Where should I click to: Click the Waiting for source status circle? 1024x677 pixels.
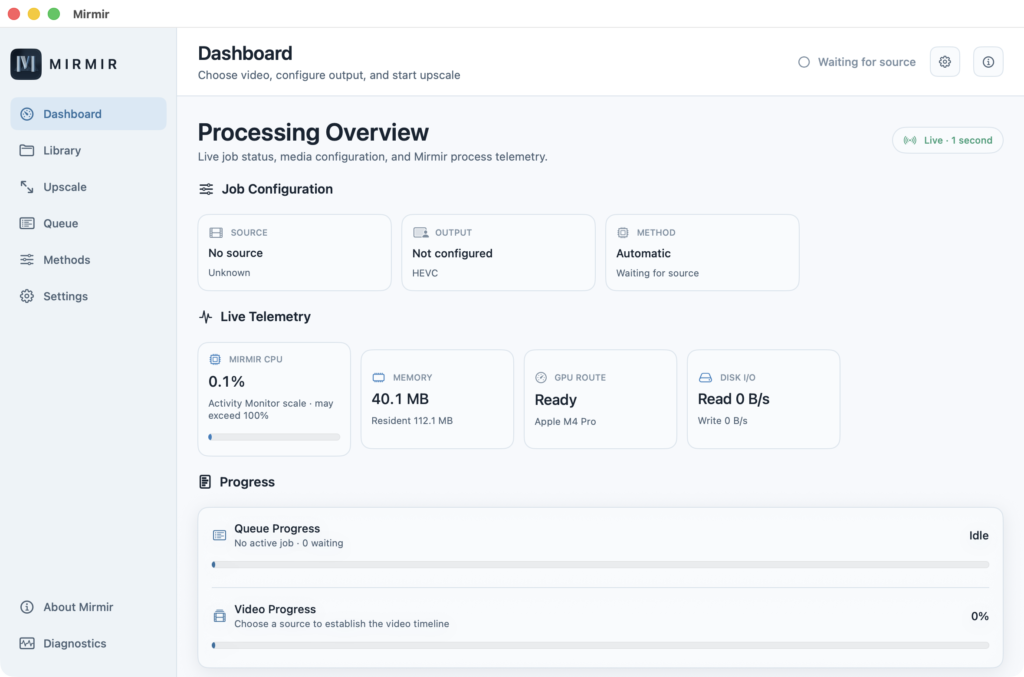point(804,62)
